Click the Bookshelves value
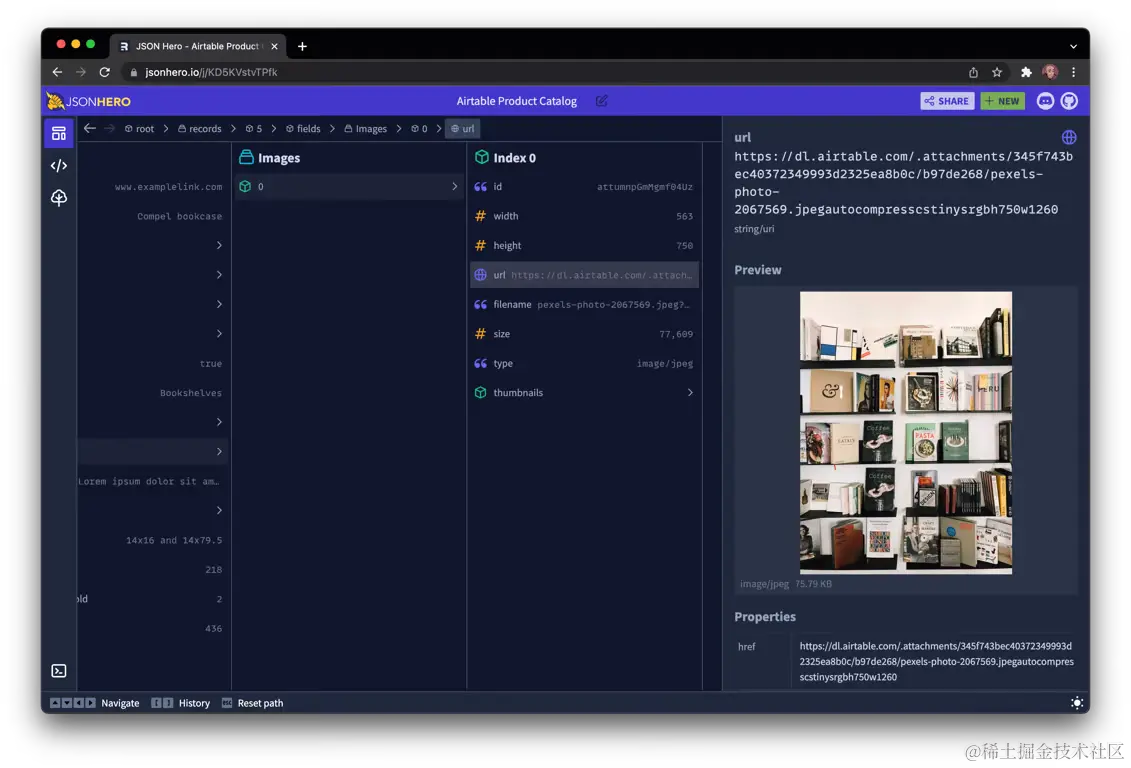Image resolution: width=1131 pixels, height=768 pixels. click(191, 393)
